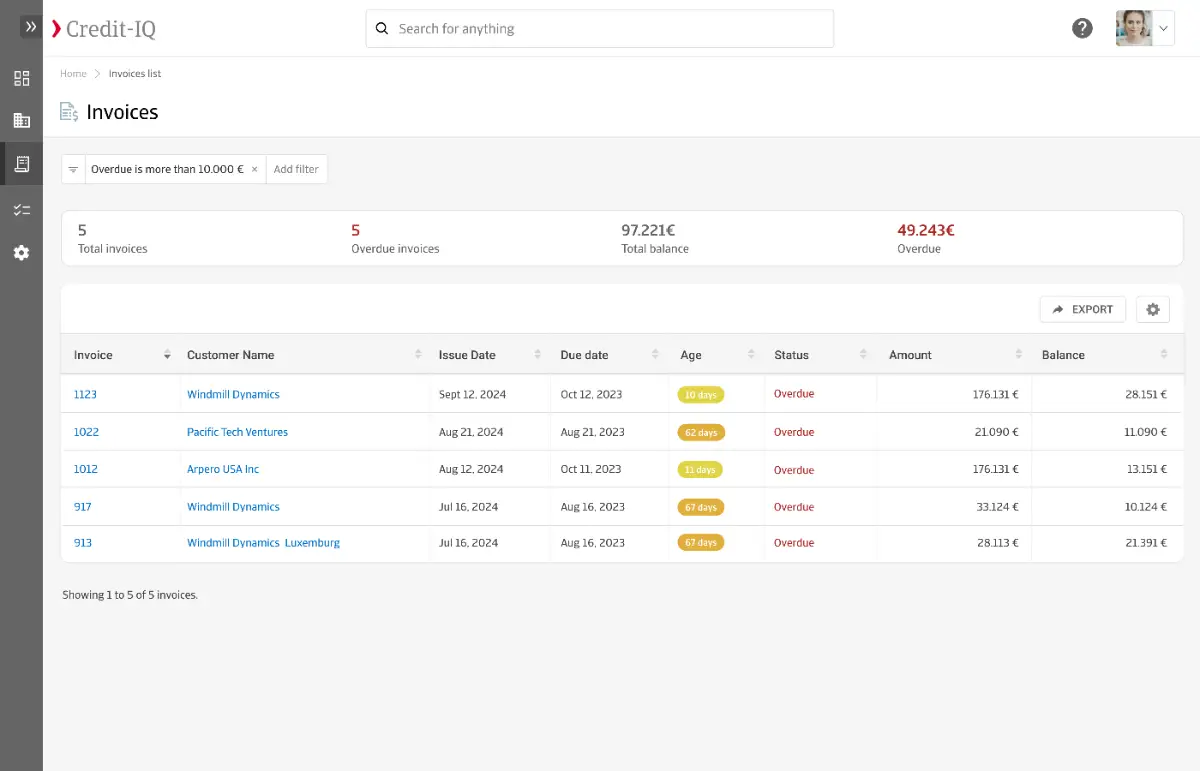The image size is (1200, 771).
Task: Click the Export button
Action: point(1082,310)
